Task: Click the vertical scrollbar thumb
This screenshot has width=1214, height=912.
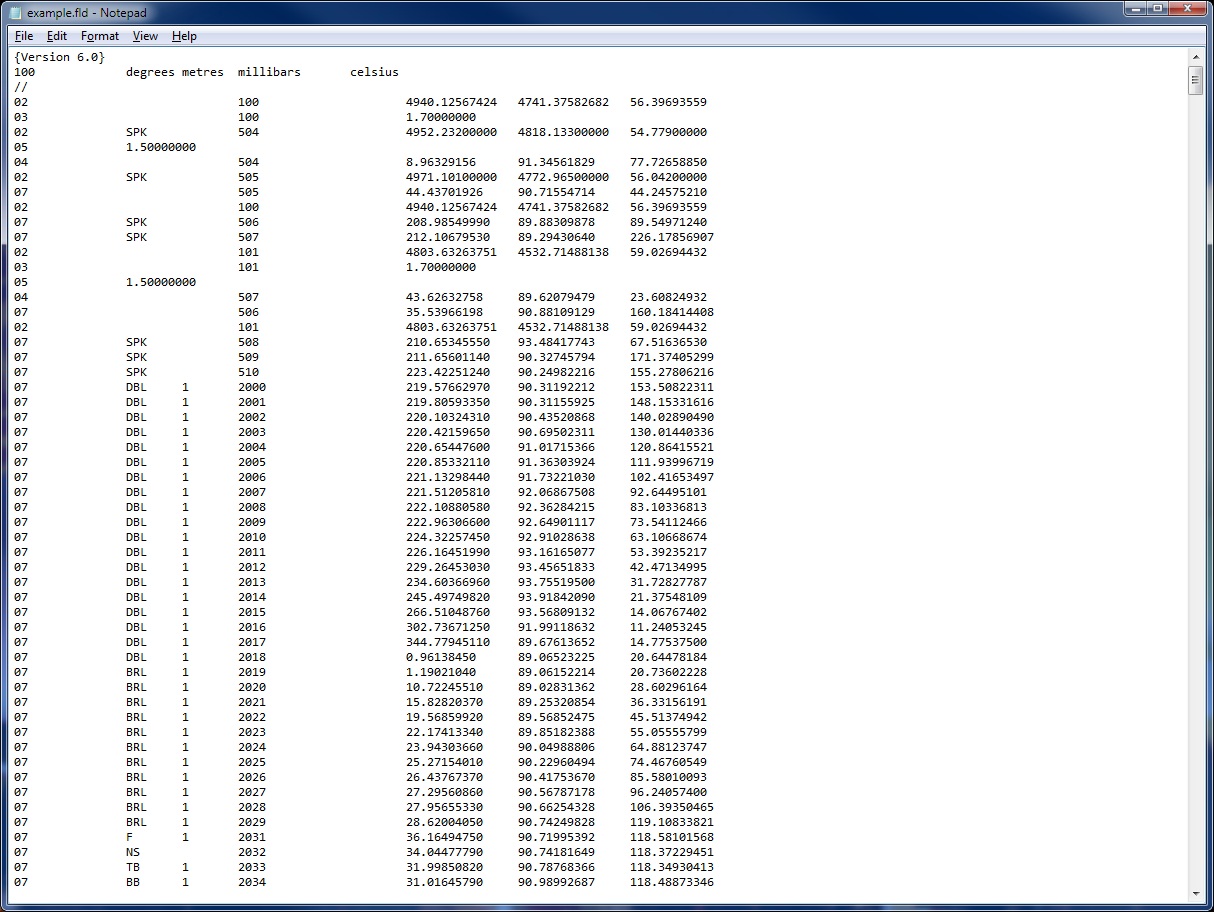Action: 1197,82
